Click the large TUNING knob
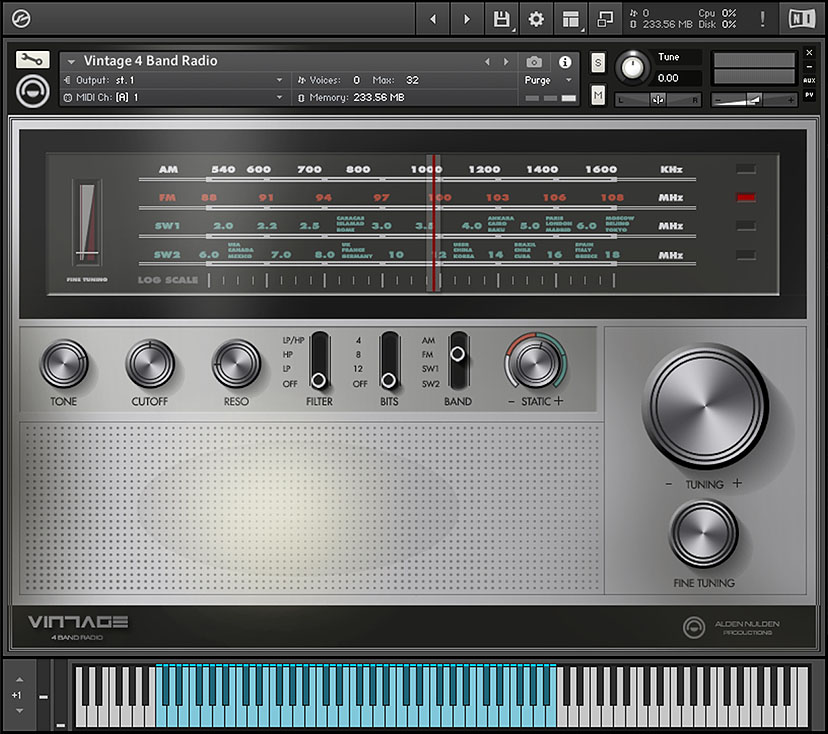This screenshot has width=828, height=734. click(x=705, y=405)
